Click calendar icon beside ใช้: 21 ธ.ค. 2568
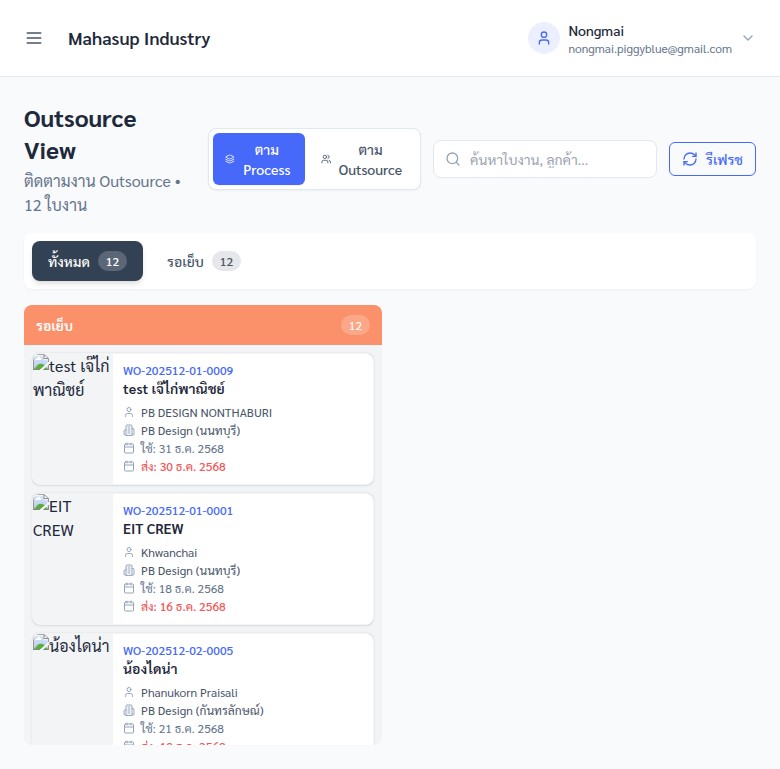 tap(129, 729)
